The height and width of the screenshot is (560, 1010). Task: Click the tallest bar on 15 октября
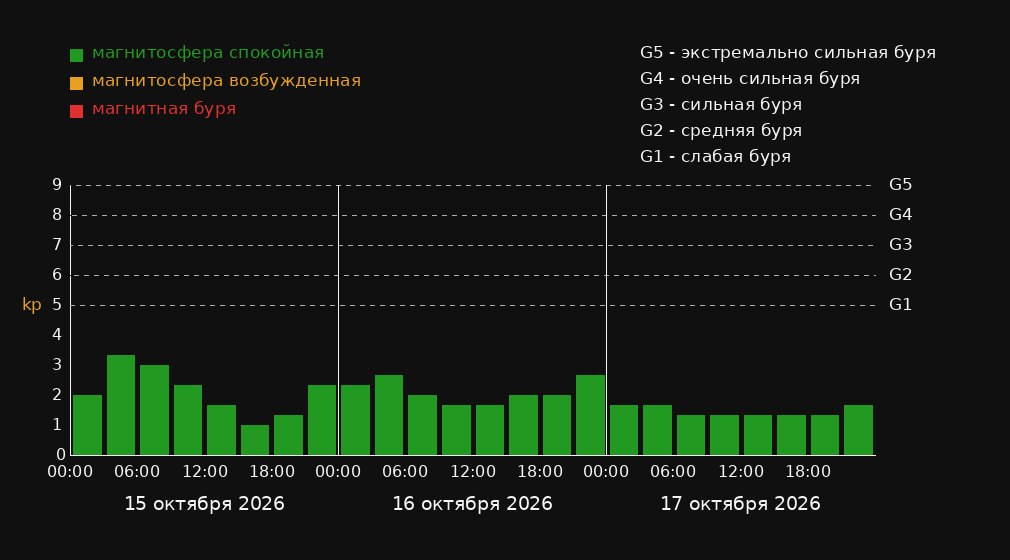point(121,405)
